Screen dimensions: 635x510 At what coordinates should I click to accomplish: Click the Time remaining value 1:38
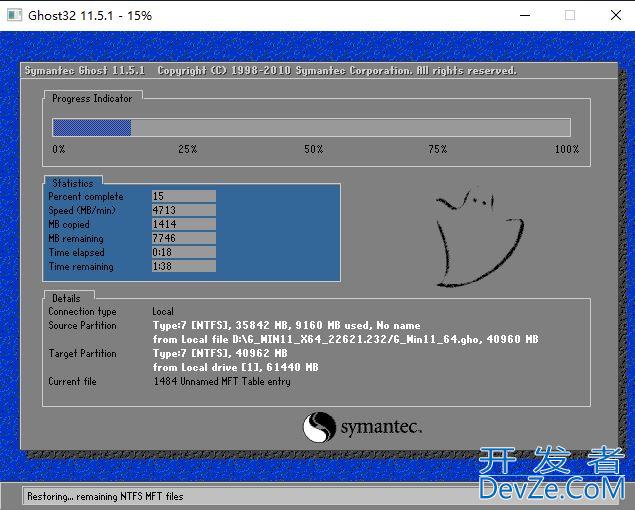pos(183,266)
